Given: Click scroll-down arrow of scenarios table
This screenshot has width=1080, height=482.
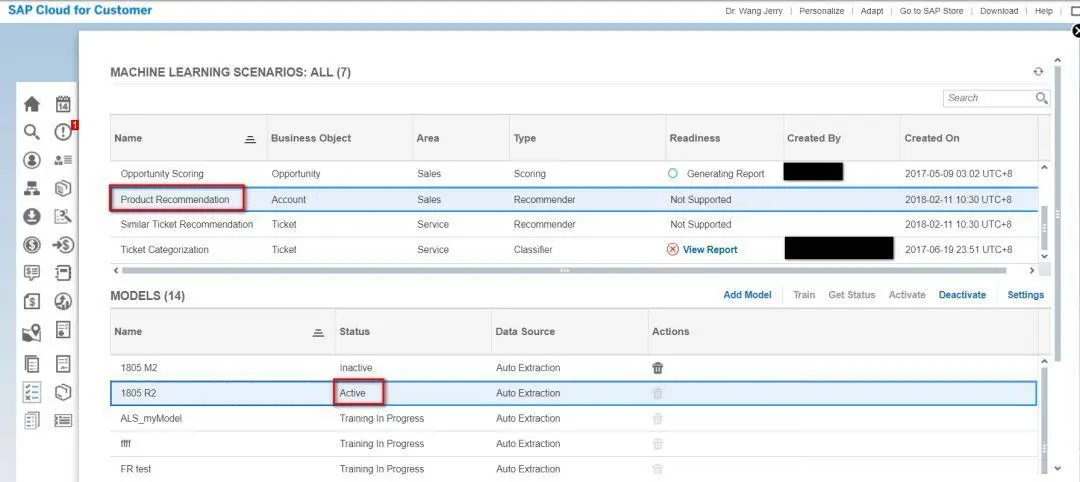Looking at the screenshot, I should click(1044, 256).
